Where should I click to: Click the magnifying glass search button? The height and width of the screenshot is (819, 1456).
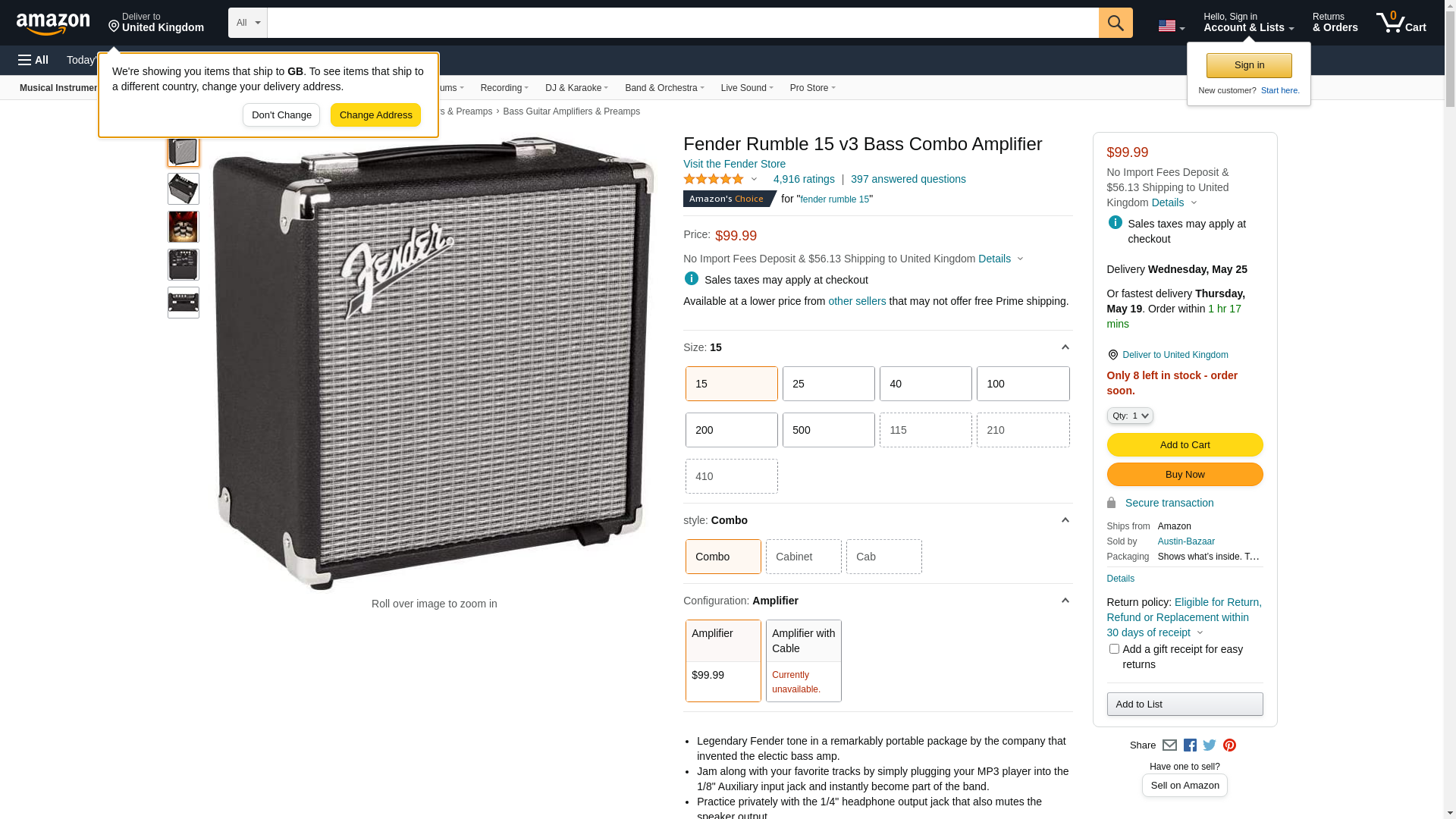(1115, 23)
